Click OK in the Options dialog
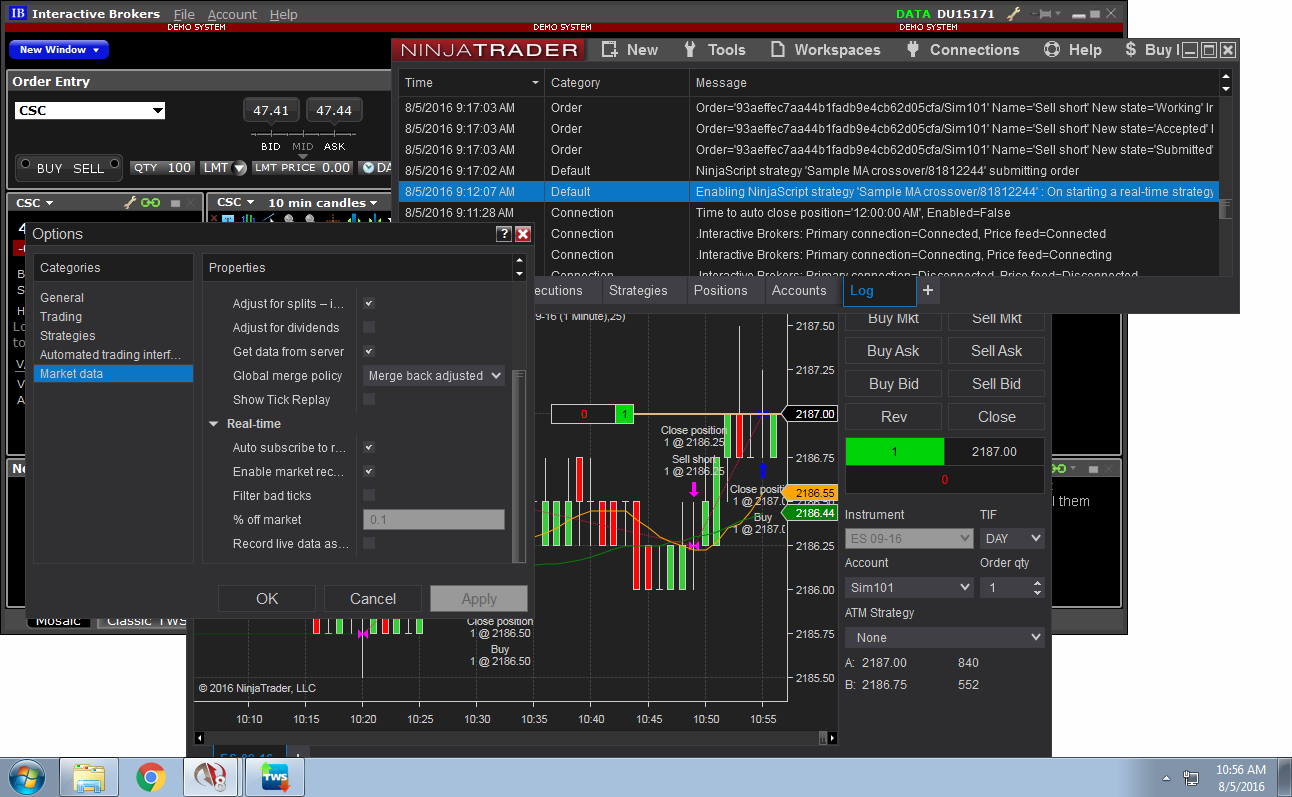 267,598
